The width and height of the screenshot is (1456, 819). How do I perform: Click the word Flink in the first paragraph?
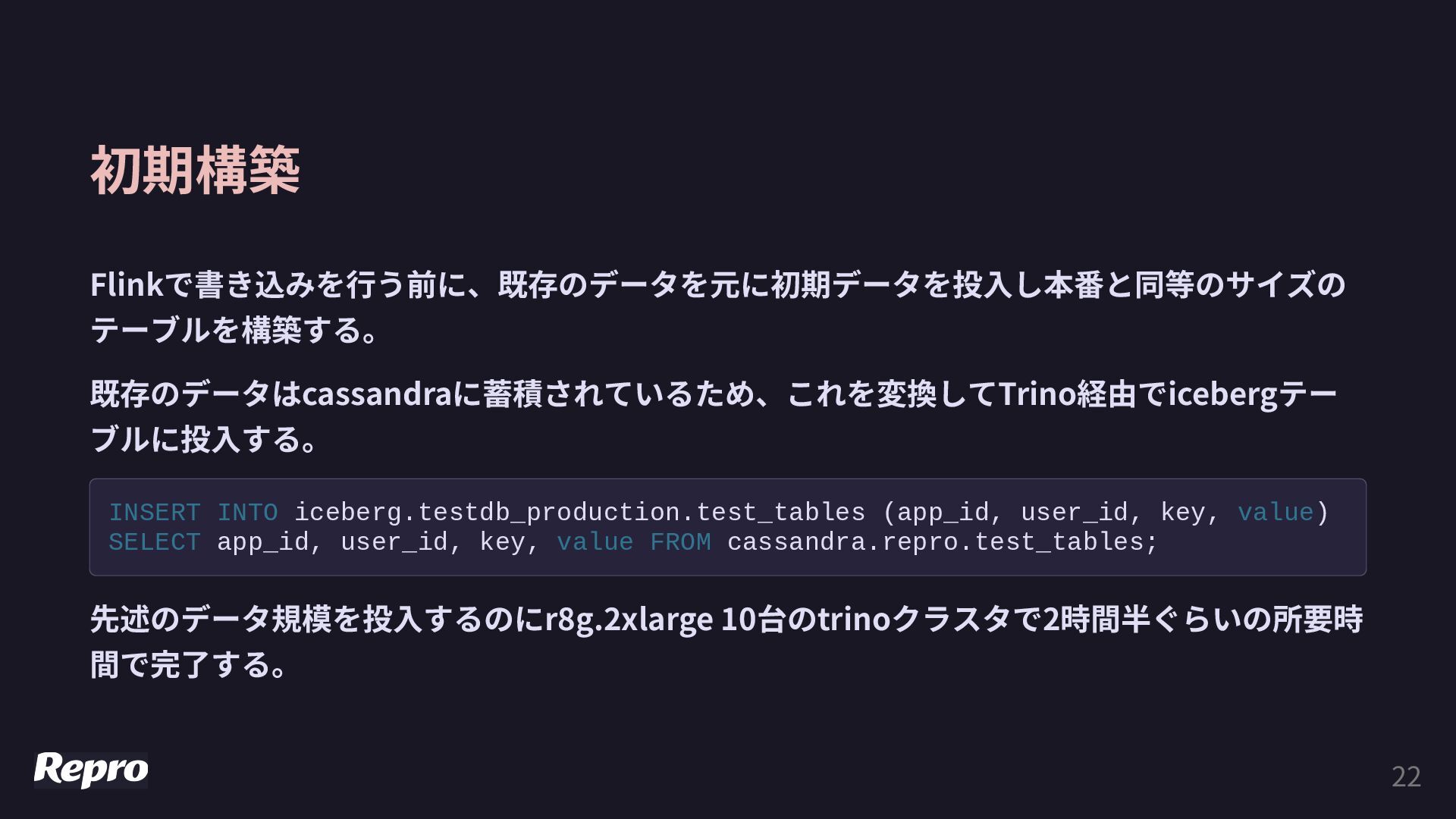coord(126,285)
